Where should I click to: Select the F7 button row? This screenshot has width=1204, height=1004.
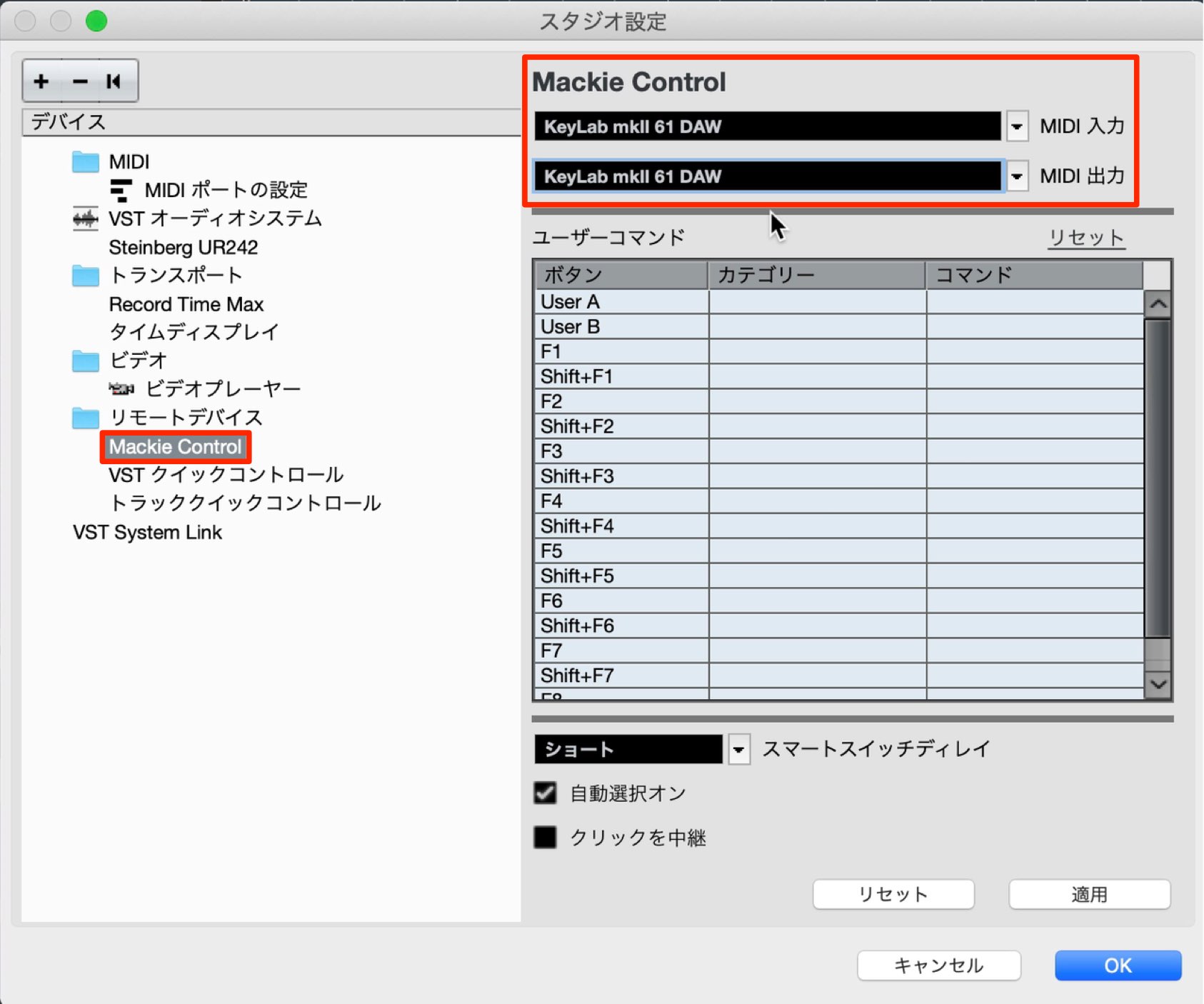(x=839, y=651)
